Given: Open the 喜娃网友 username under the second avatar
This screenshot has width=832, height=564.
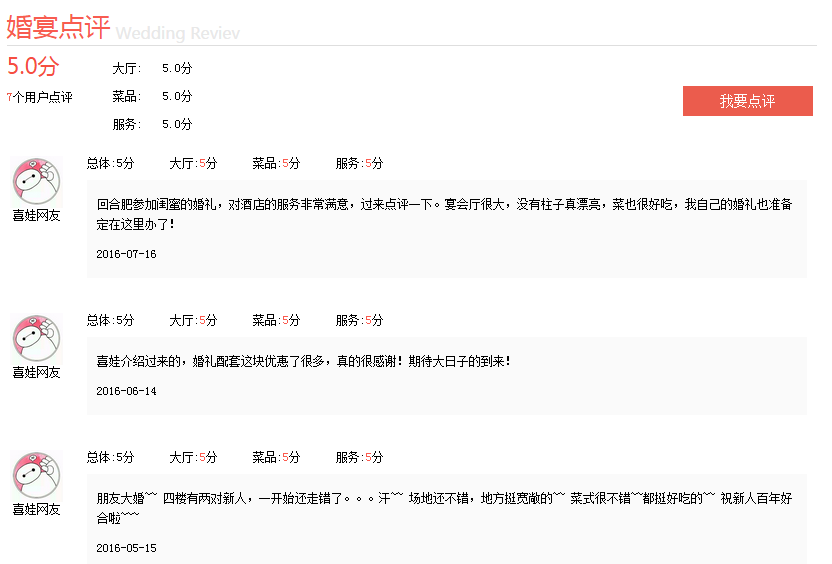Looking at the screenshot, I should click(36, 372).
